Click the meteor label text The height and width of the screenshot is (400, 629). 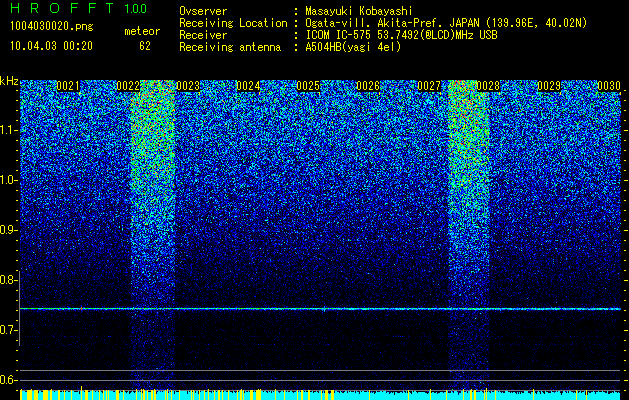pos(142,31)
